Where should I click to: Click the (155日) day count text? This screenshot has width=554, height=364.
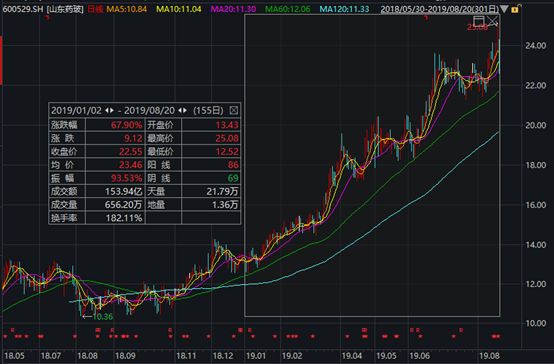[x=208, y=110]
